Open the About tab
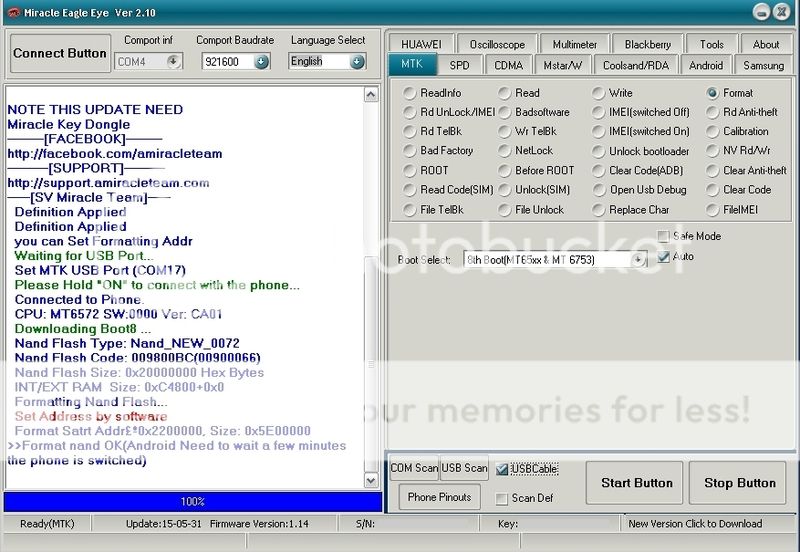The width and height of the screenshot is (800, 552). point(765,44)
